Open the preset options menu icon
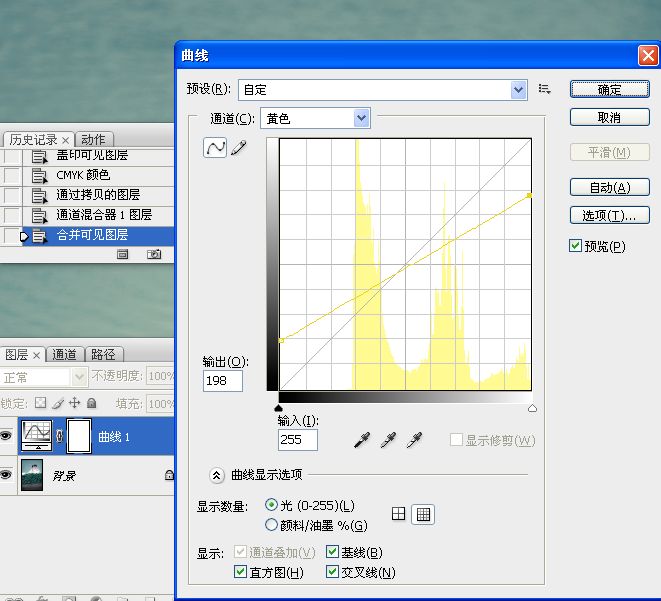 [544, 89]
